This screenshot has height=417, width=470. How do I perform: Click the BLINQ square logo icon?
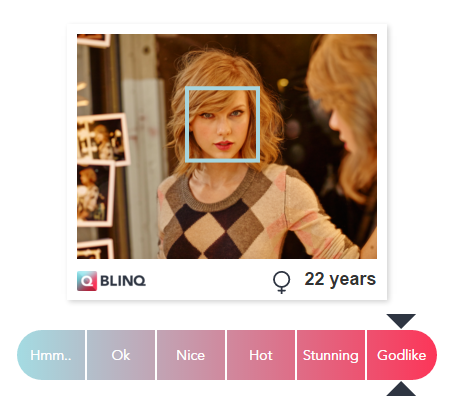point(87,281)
